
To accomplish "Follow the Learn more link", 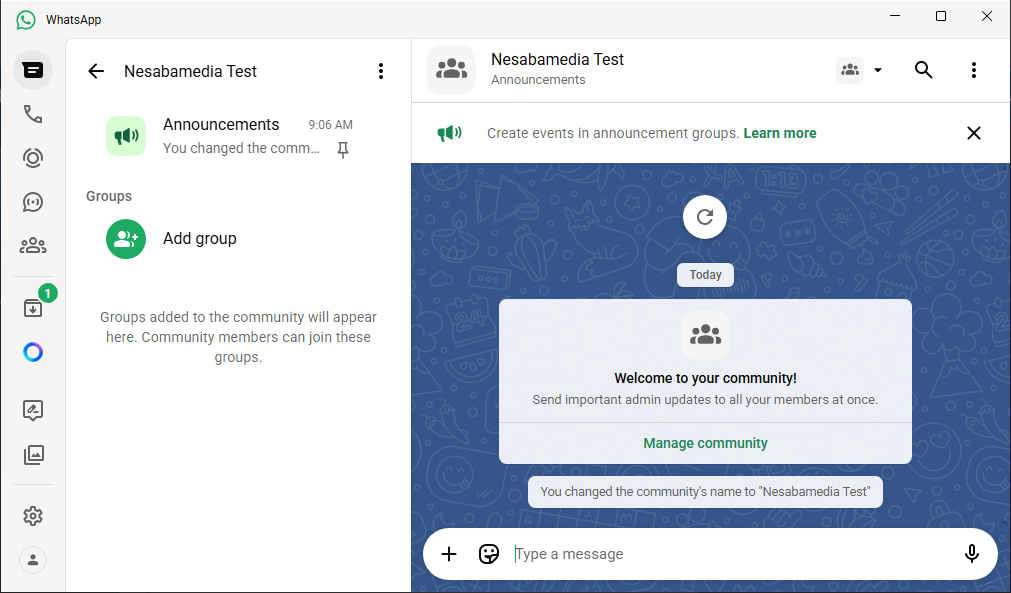I will point(780,133).
